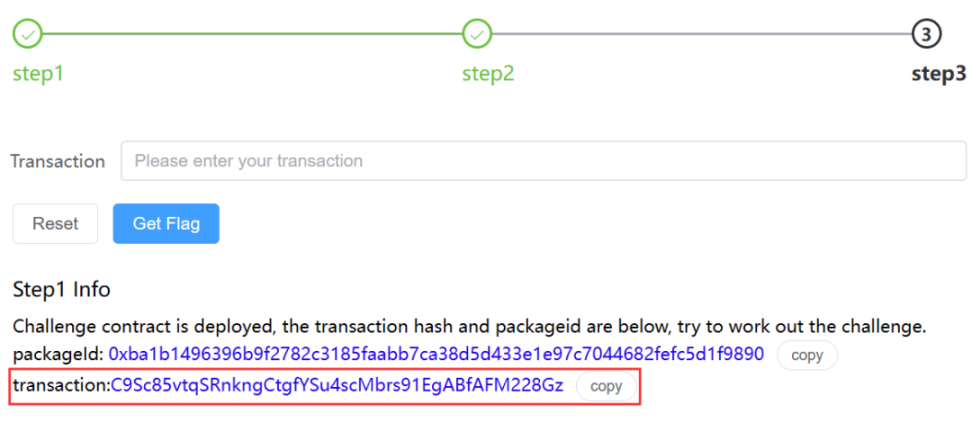Copy the packageId value
Screen dimensions: 972x423
pos(807,355)
